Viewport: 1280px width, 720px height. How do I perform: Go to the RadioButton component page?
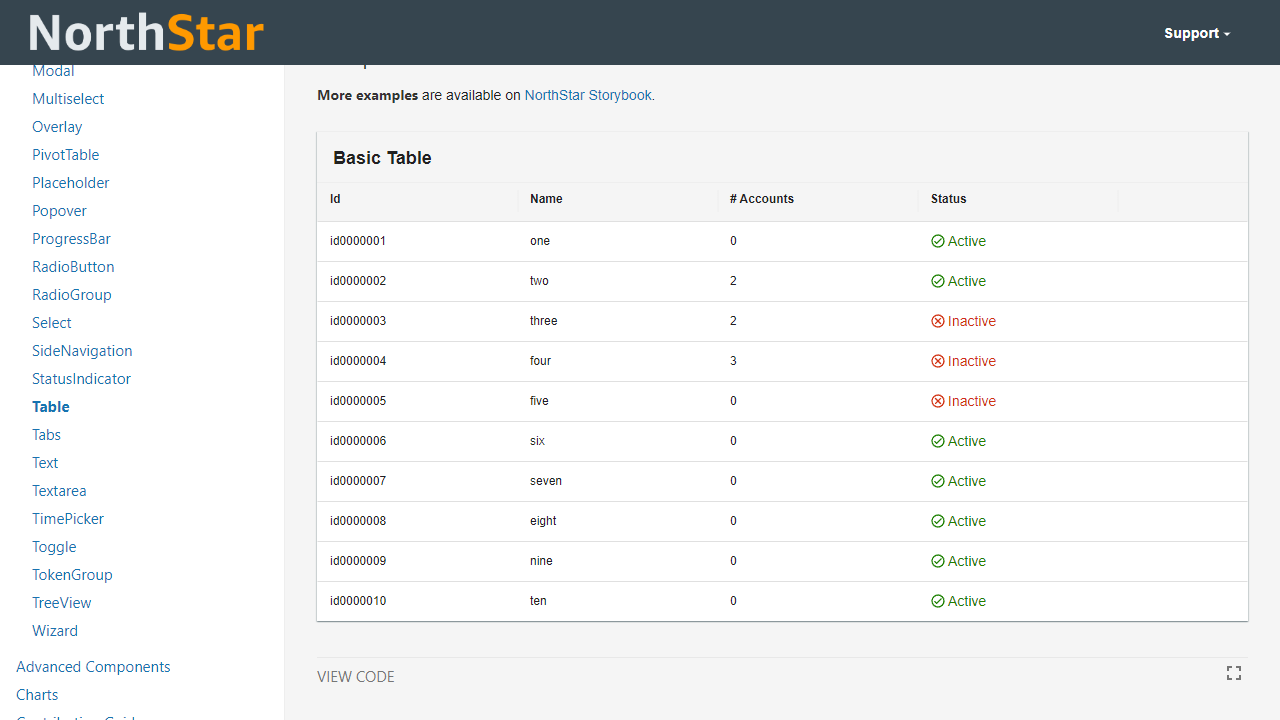coord(73,267)
